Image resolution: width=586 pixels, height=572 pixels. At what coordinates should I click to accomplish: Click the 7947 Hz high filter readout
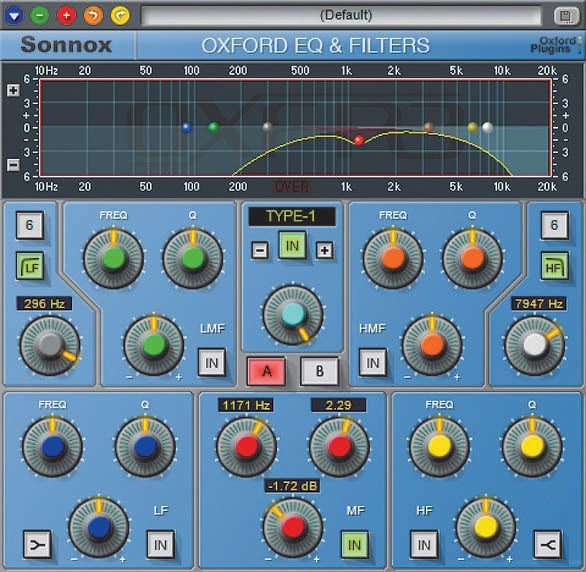click(x=539, y=303)
